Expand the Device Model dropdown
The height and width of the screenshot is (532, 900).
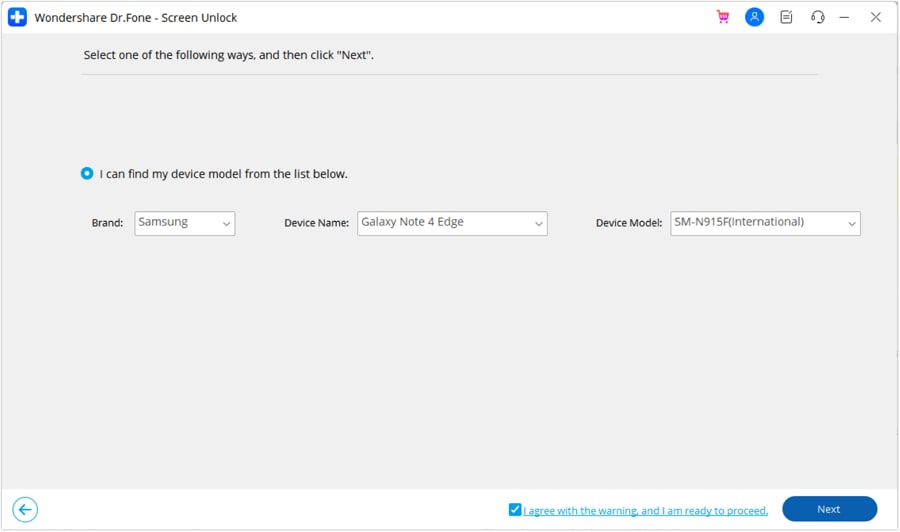(x=852, y=224)
